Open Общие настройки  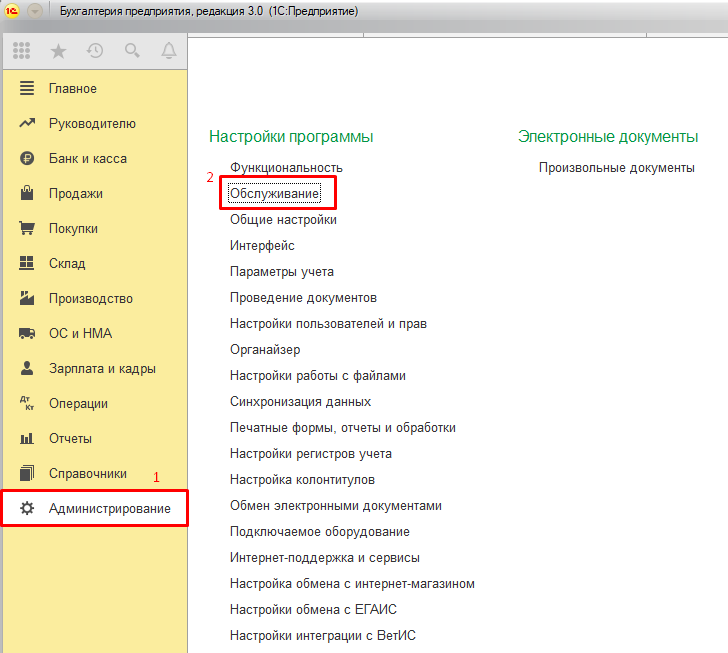tap(283, 219)
